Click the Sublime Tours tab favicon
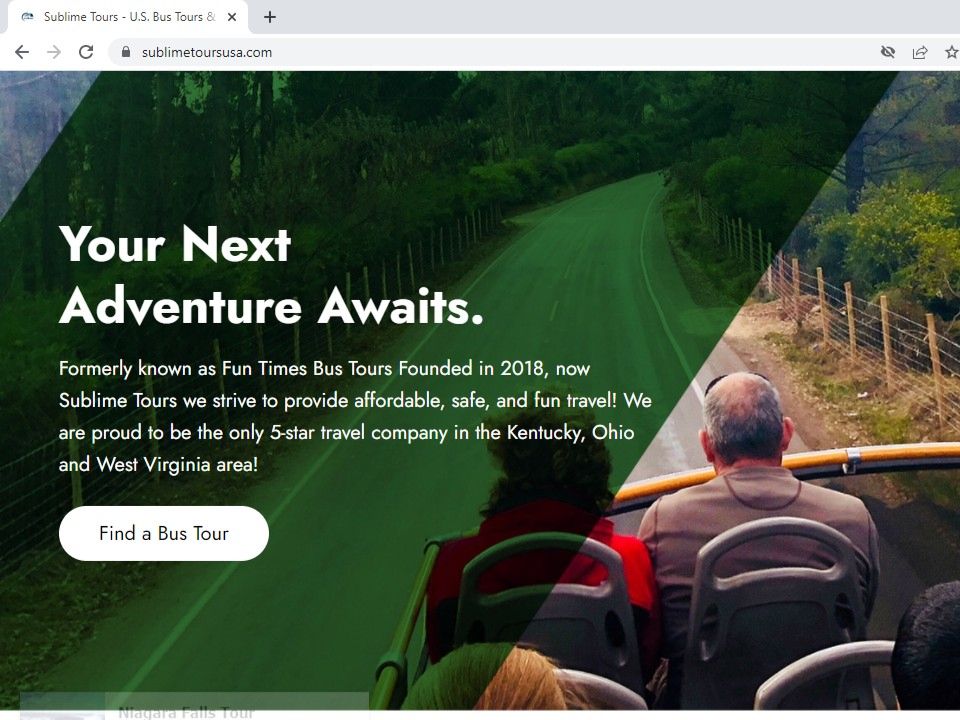This screenshot has width=960, height=720. (x=28, y=17)
